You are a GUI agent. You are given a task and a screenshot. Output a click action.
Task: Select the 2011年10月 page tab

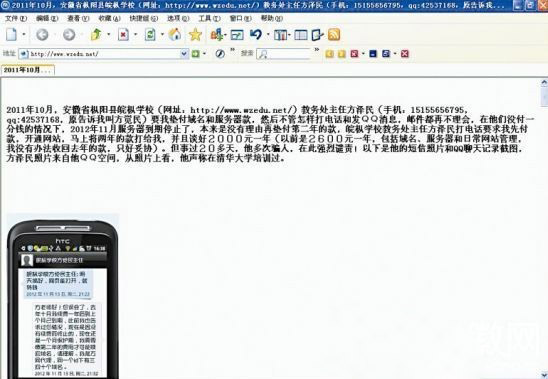click(x=28, y=70)
